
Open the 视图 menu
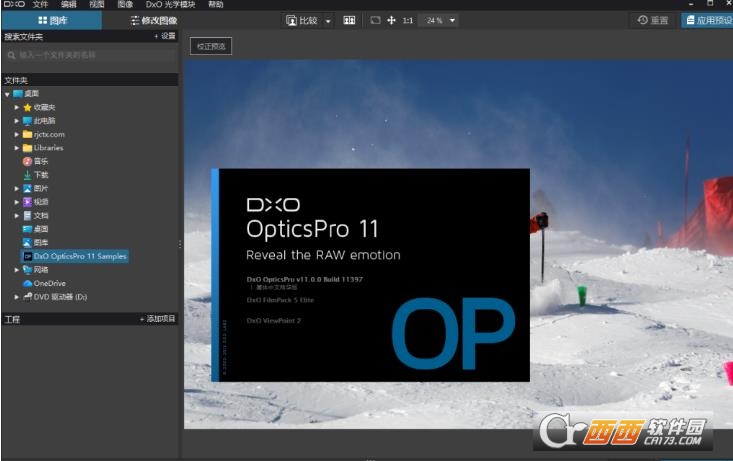pos(96,4)
